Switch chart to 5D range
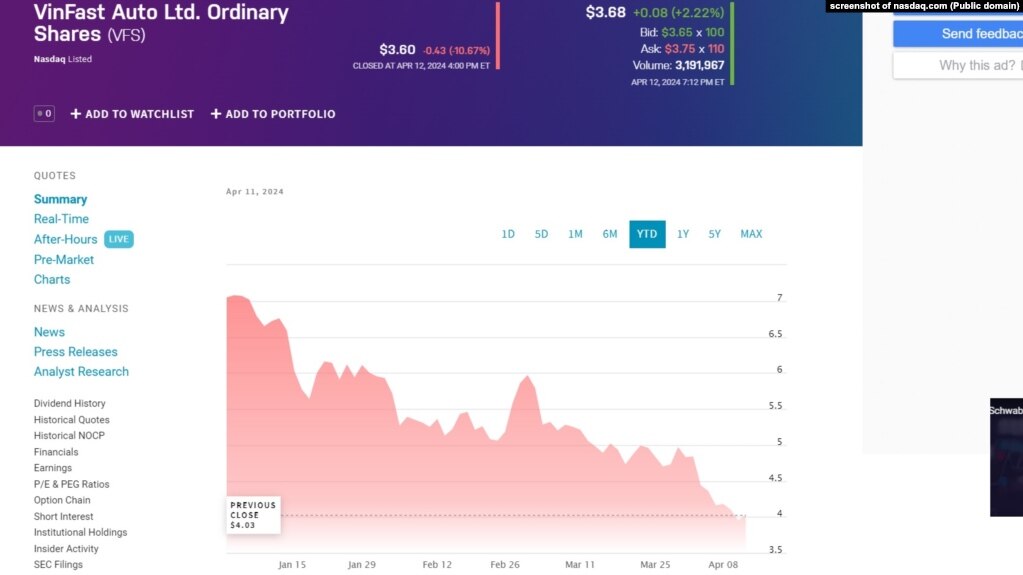 point(541,234)
